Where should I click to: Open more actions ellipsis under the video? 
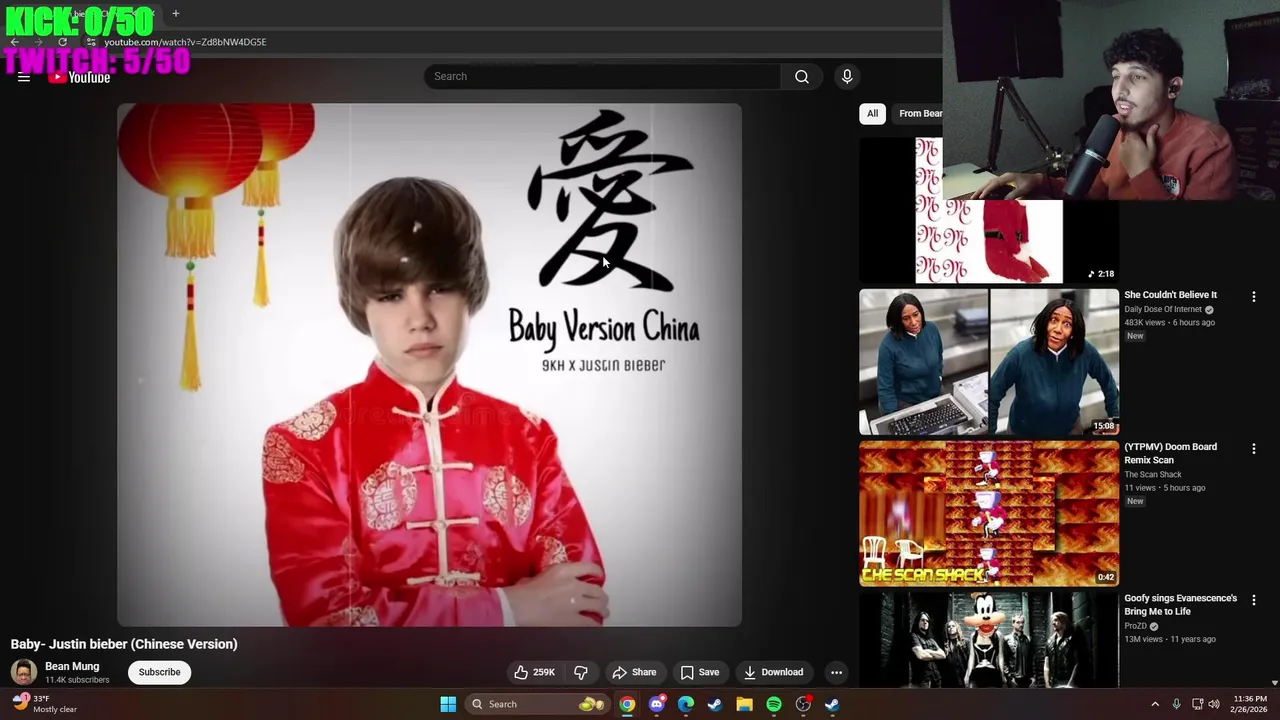[x=837, y=672]
